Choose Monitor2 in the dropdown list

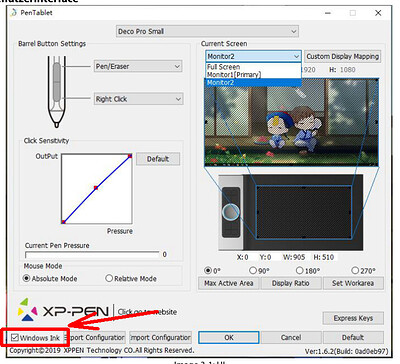coord(253,82)
